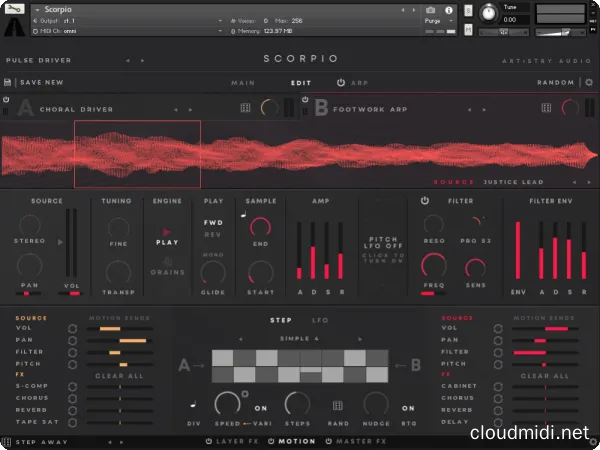Toggle the LAYER FX power icon

tap(209, 441)
